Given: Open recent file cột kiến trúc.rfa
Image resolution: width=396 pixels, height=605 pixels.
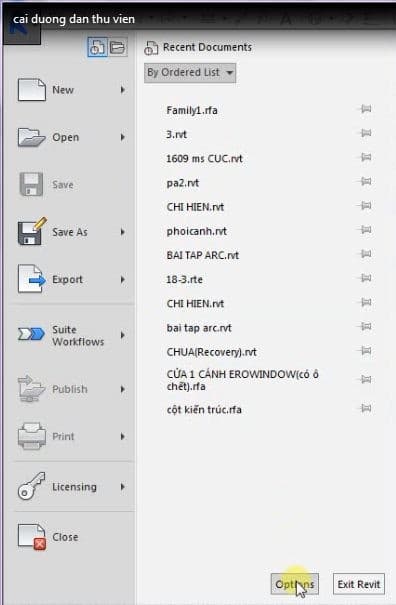Looking at the screenshot, I should coord(204,409).
